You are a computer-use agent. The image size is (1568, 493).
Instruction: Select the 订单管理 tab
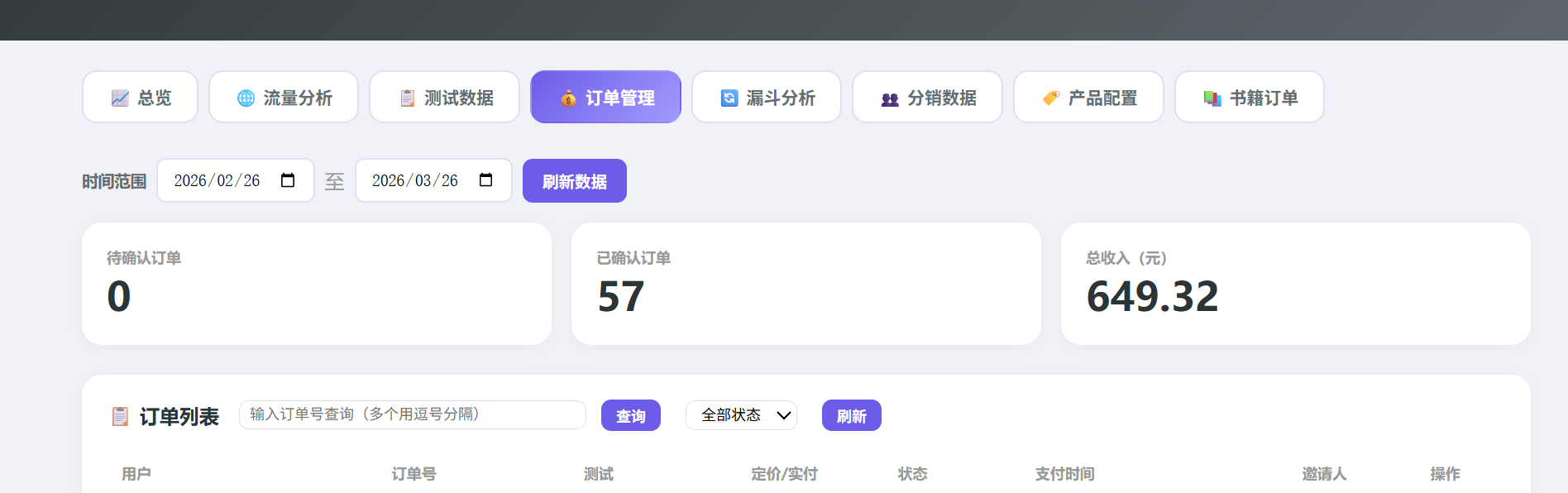[606, 98]
